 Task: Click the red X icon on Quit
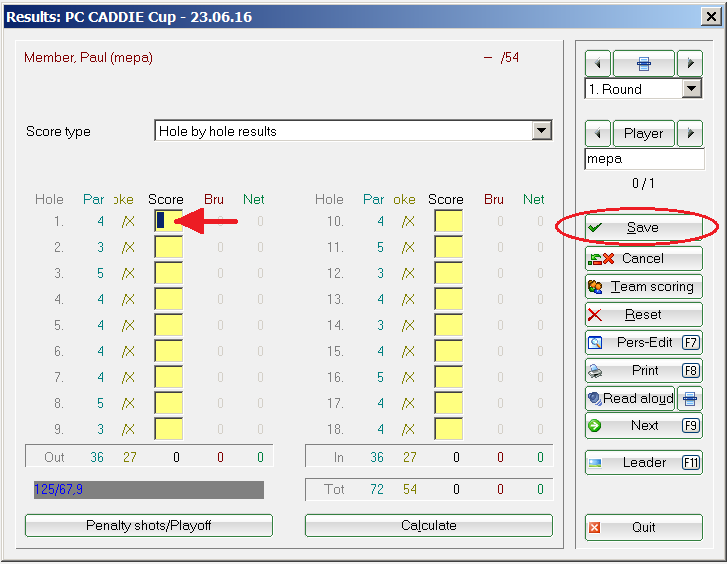[594, 527]
